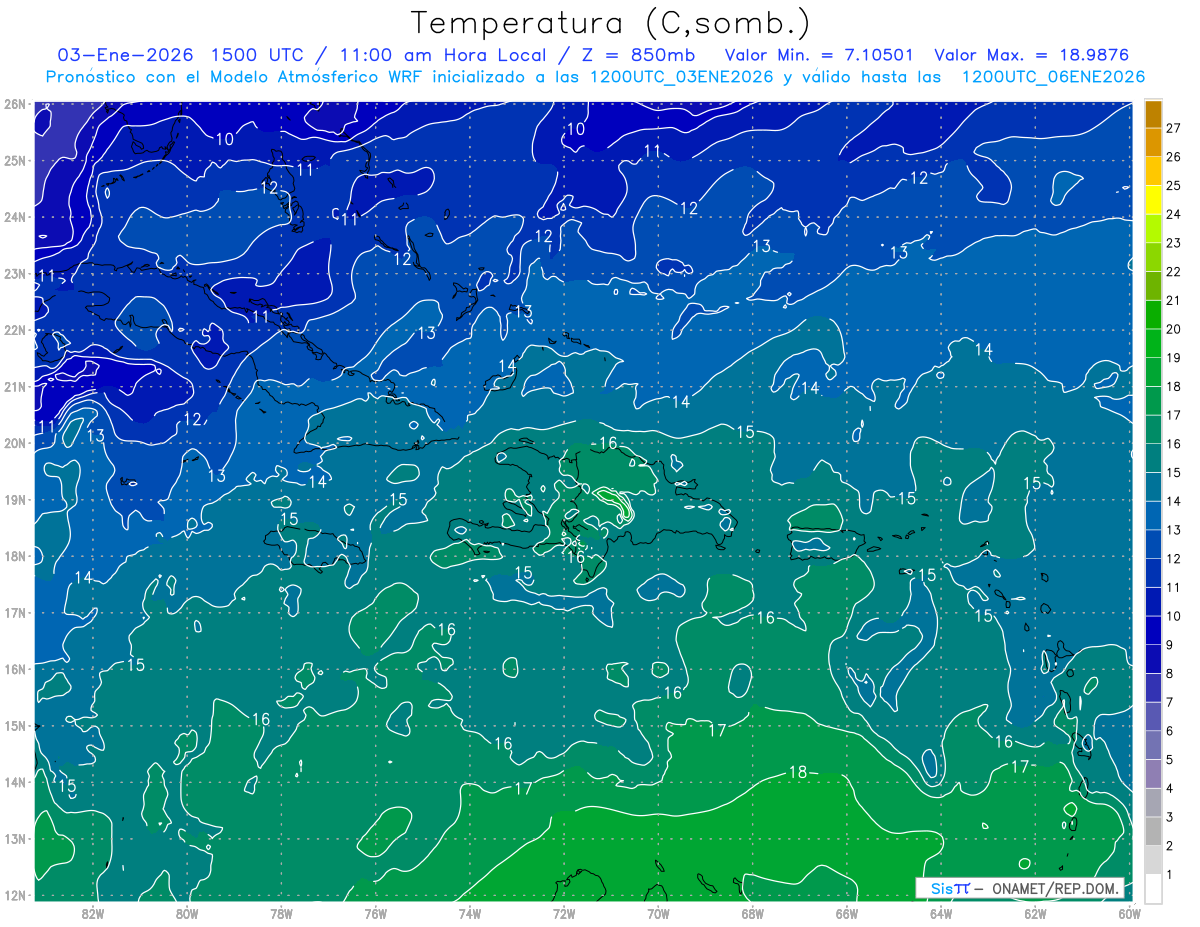The image size is (1200, 927).
Task: Click 'Valor Max. = 18.9876' text
Action: click(1032, 55)
